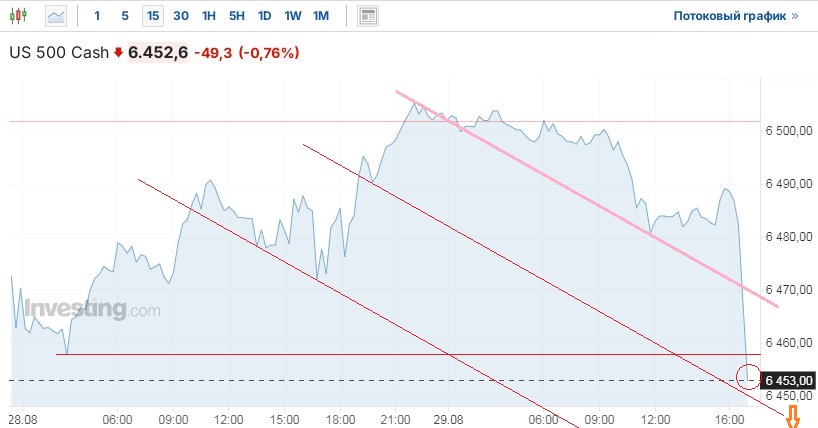Screen dimensions: 818x428
Task: Choose the 5H timeframe
Action: [x=236, y=16]
